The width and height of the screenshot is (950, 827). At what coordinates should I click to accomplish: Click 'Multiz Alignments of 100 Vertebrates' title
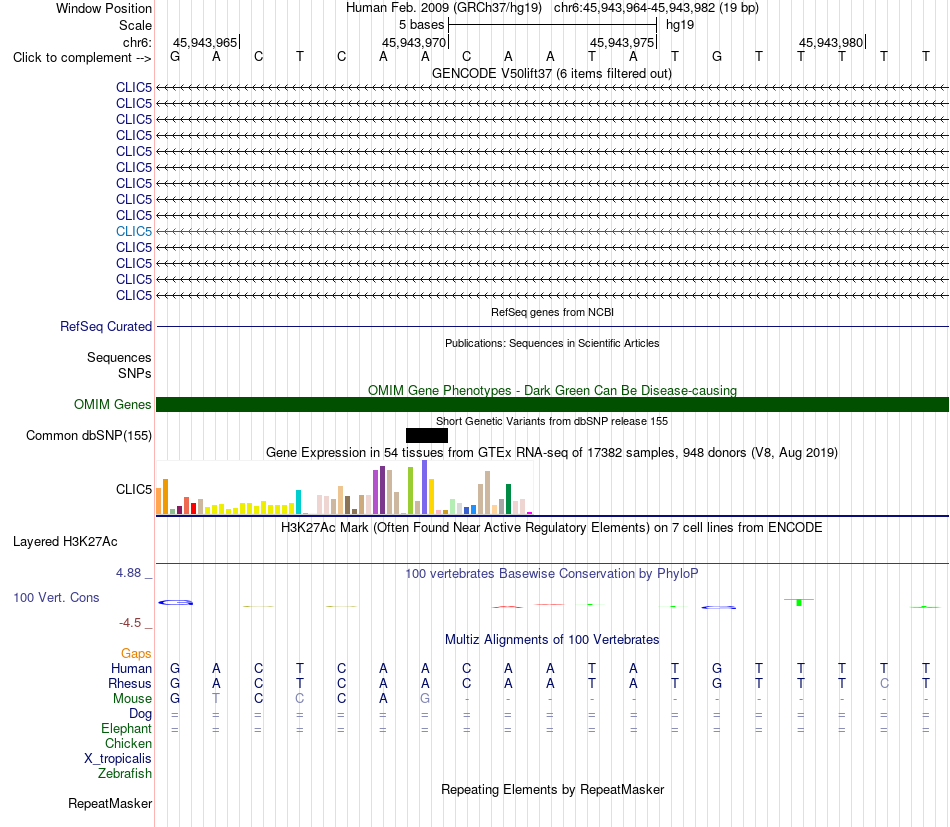coord(552,639)
